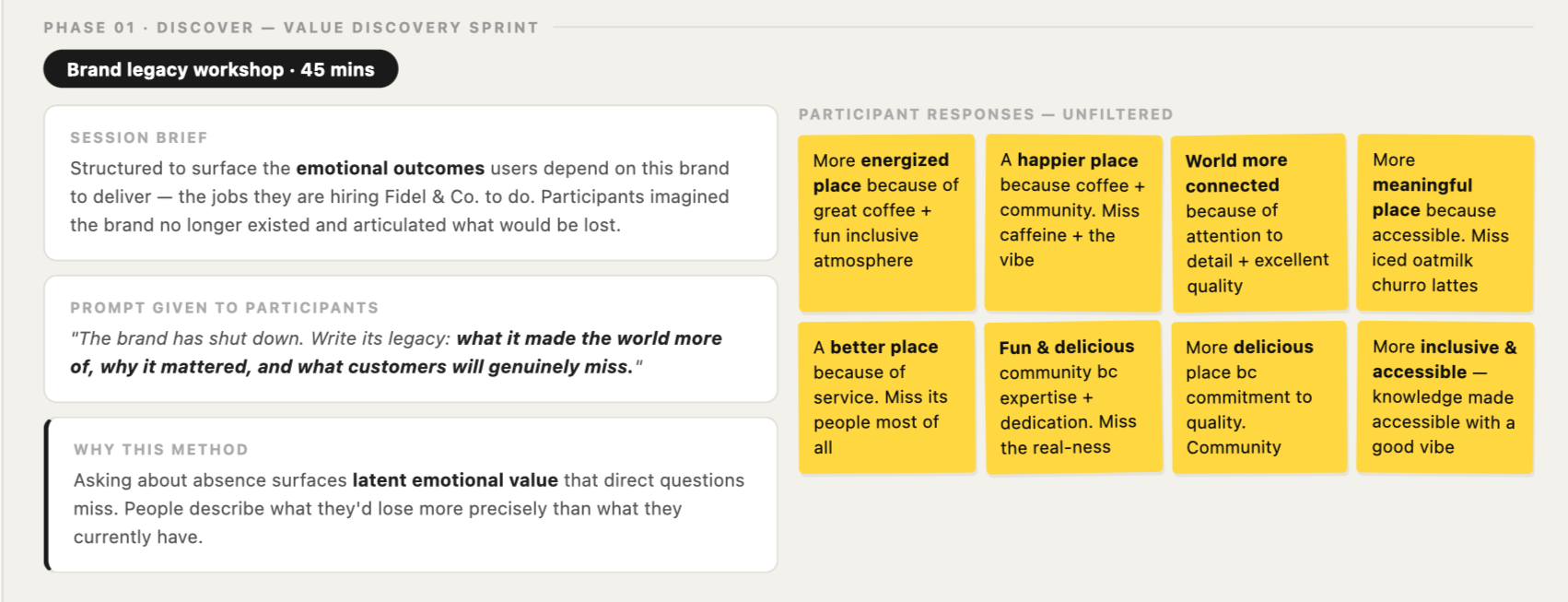Click the More delicious place sticky note
Image resolution: width=1568 pixels, height=602 pixels.
pyautogui.click(x=1259, y=397)
